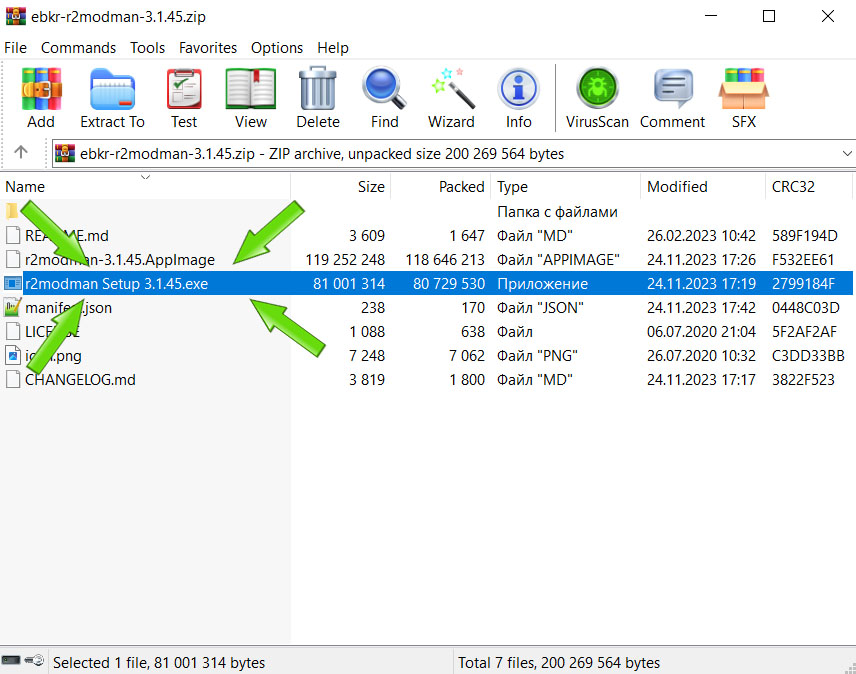Click WinRAR icon in title bar

(x=15, y=16)
